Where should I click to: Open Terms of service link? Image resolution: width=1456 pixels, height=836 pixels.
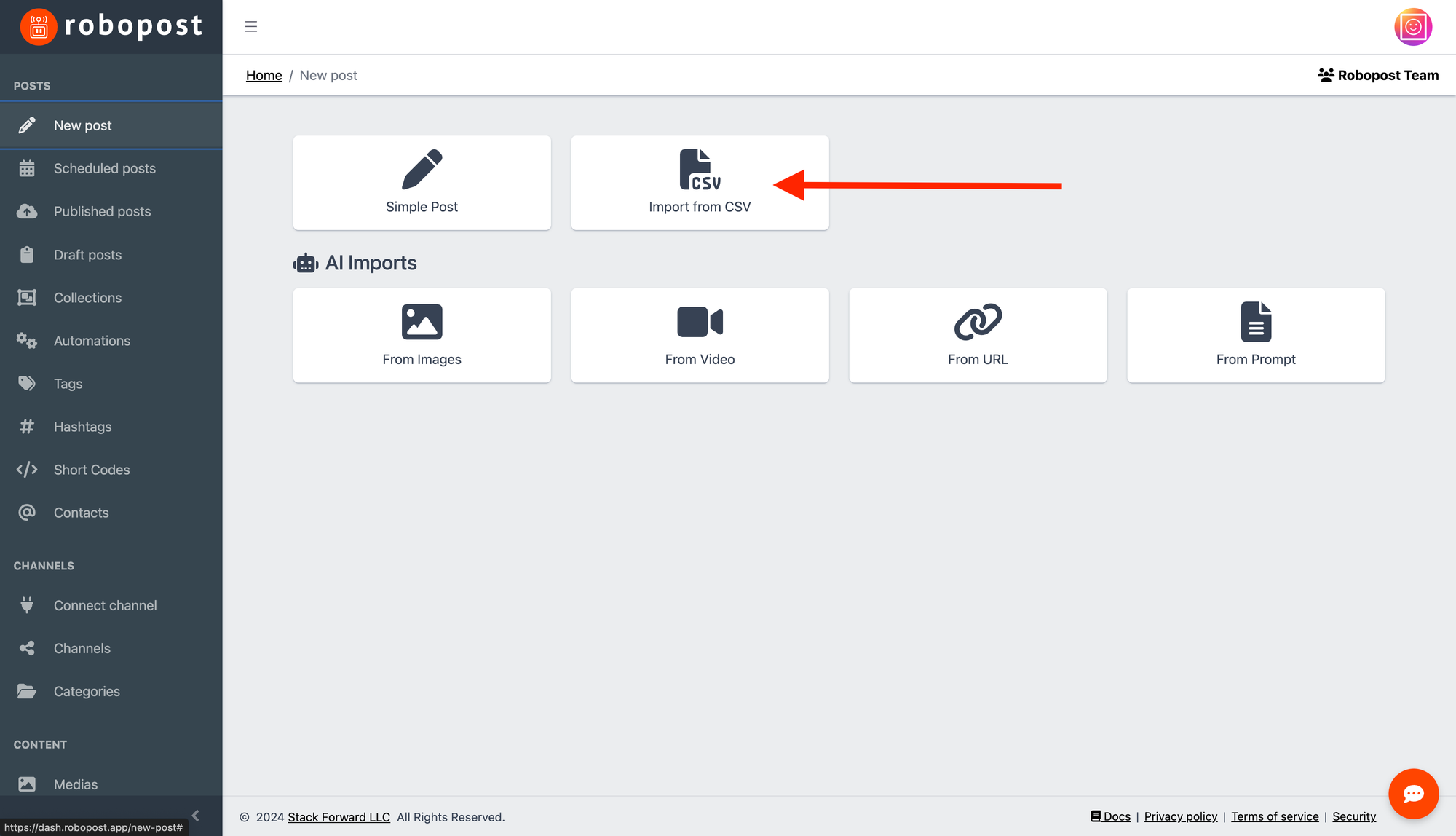tap(1275, 816)
